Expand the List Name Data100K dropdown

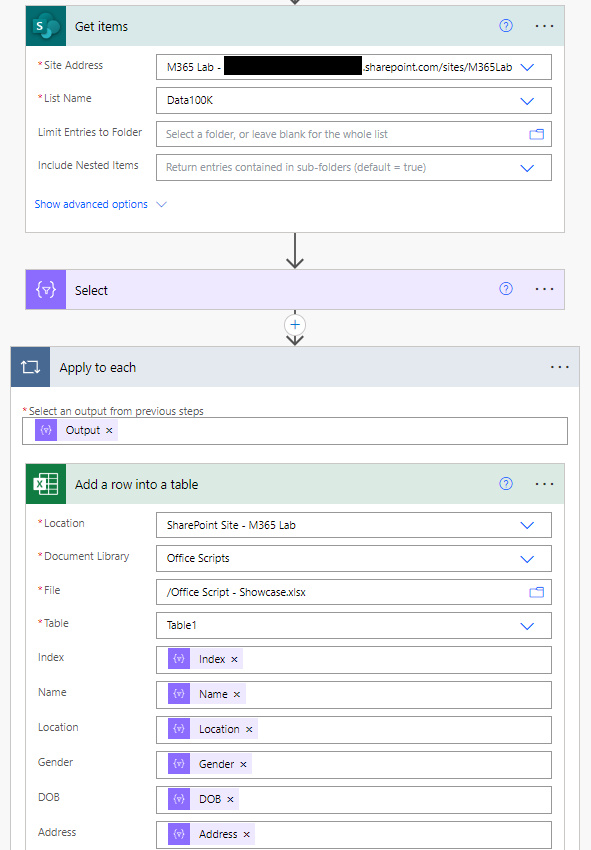click(x=527, y=101)
